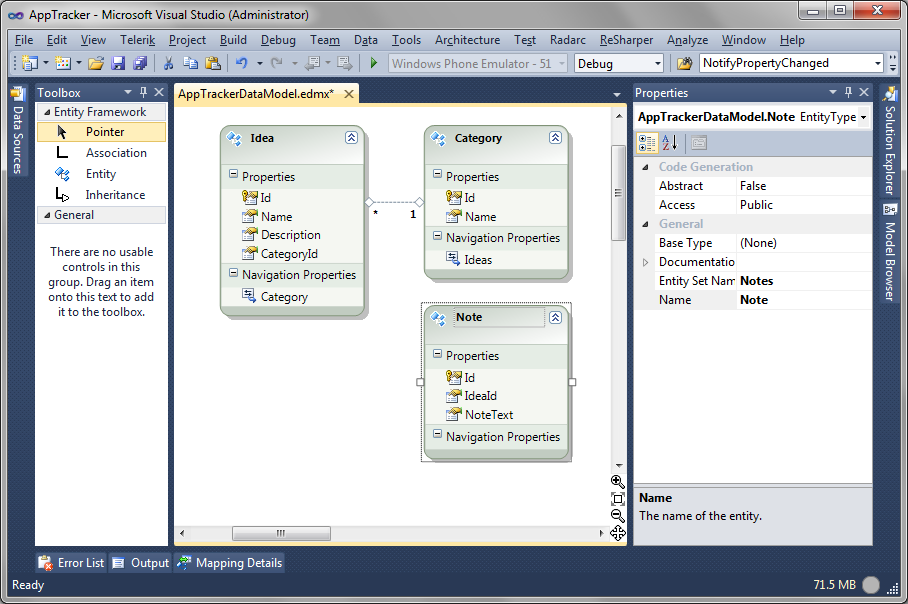Click the Alphabetical sort icon in Properties

pyautogui.click(x=669, y=142)
